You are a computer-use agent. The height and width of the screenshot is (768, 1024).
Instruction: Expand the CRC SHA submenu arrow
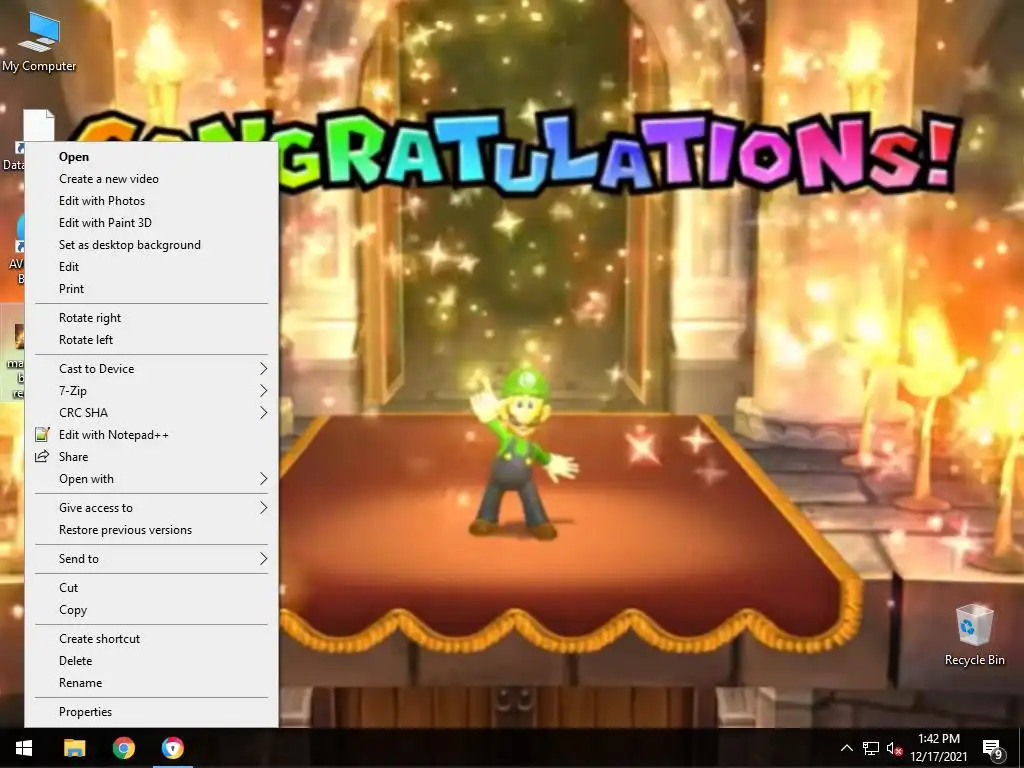[x=263, y=413]
